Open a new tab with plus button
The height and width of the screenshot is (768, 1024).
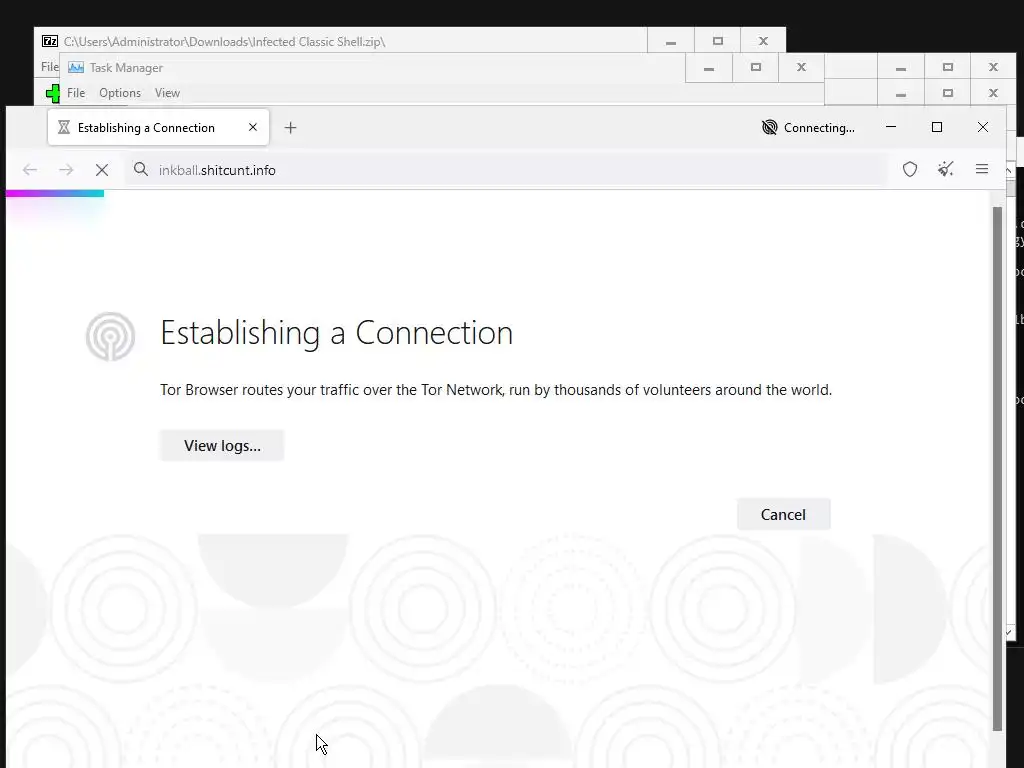pos(291,127)
